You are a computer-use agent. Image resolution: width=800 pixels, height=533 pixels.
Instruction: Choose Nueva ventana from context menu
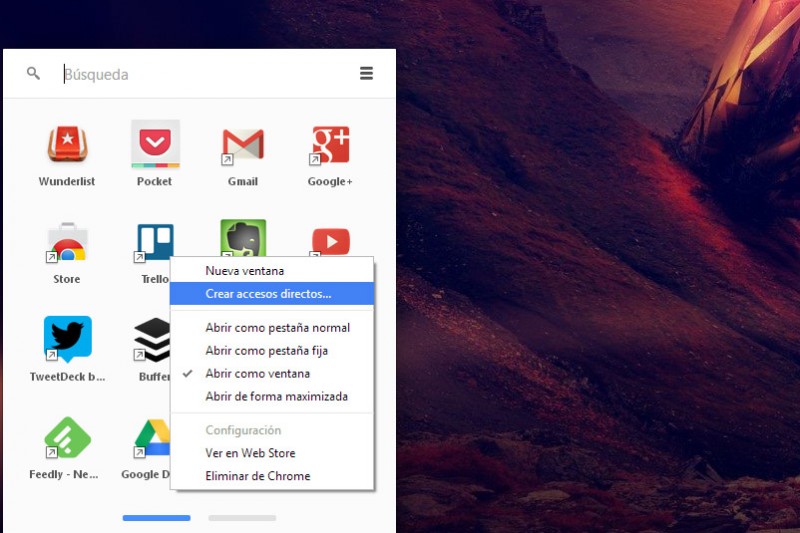272,271
